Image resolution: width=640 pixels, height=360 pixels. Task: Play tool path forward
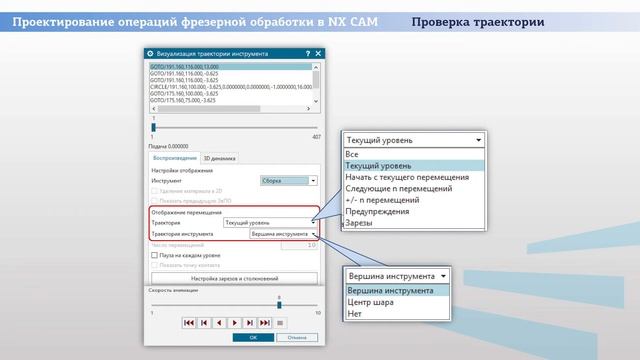pos(234,323)
